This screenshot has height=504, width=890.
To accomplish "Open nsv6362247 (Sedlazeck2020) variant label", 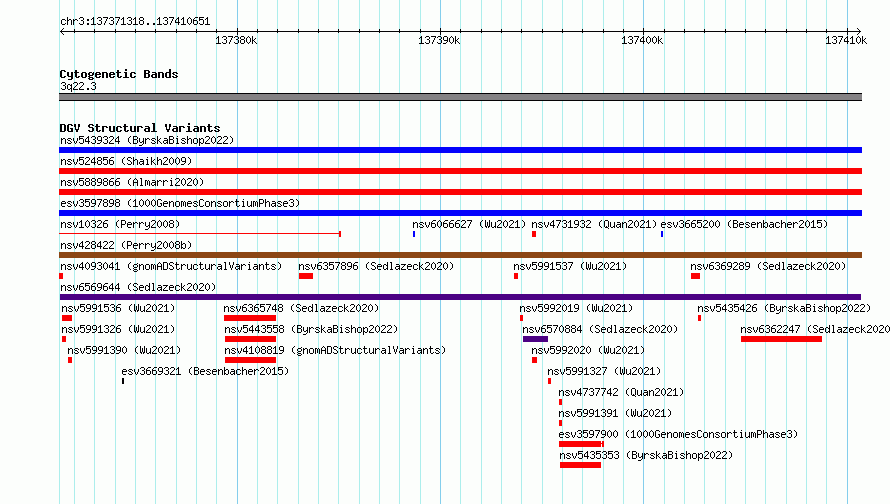I will (815, 329).
